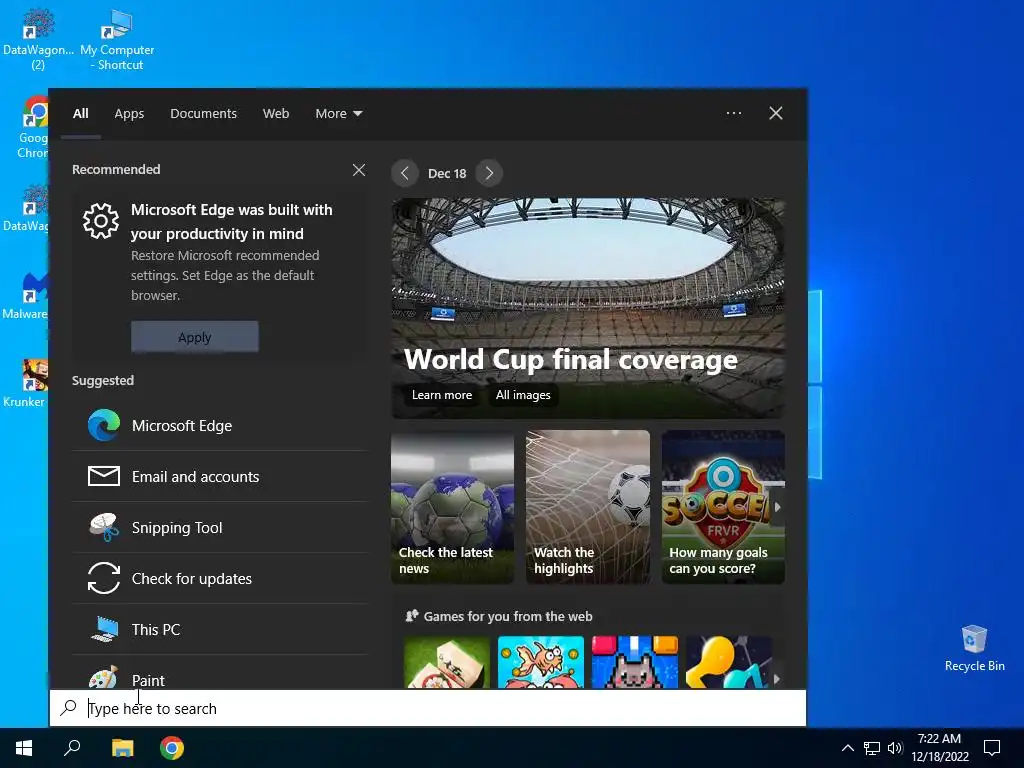Open the yellow figure game thumbnail
Screen dimensions: 1024x768
729,662
